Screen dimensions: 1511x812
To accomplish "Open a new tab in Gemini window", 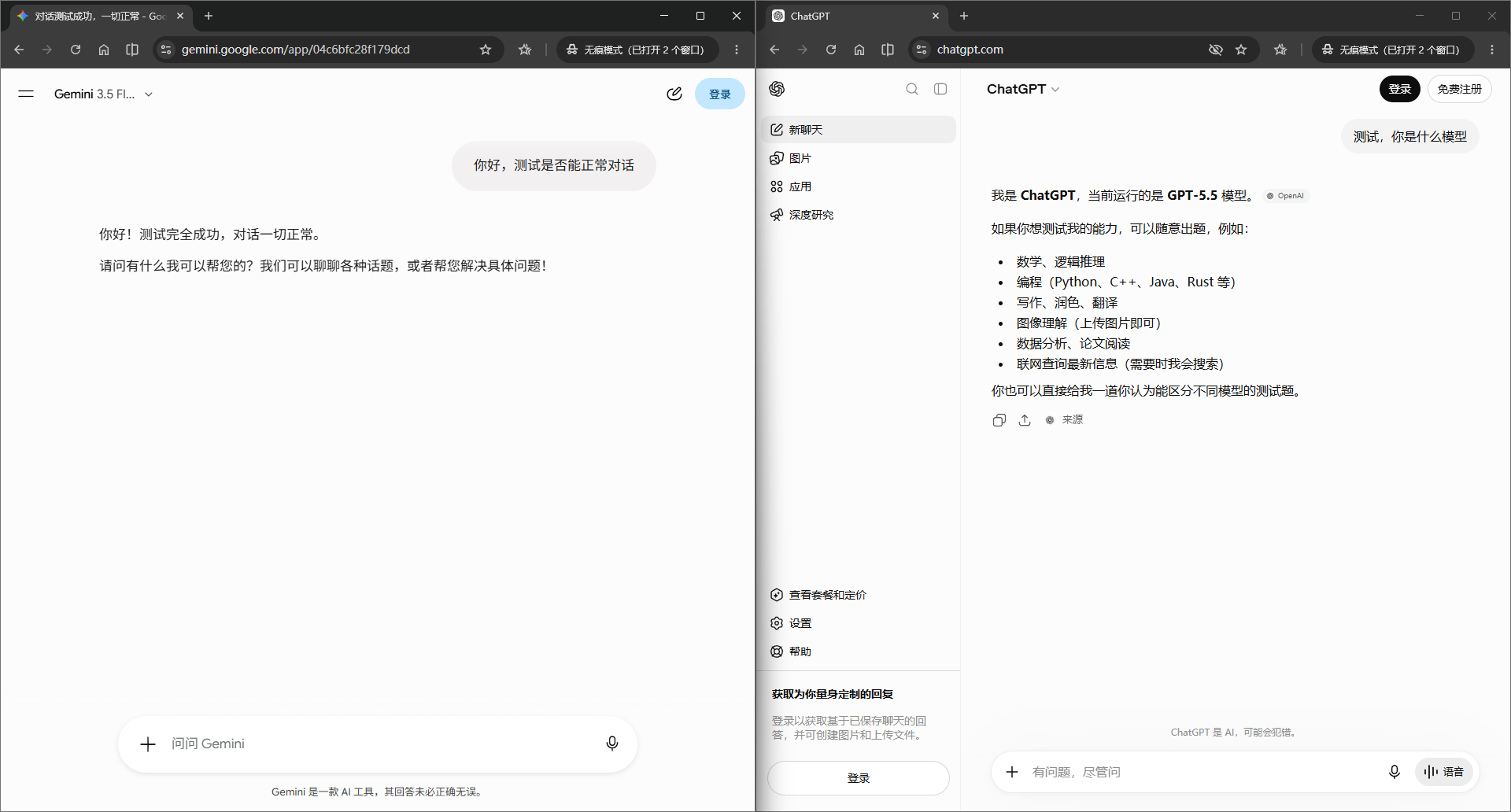I will coord(209,16).
